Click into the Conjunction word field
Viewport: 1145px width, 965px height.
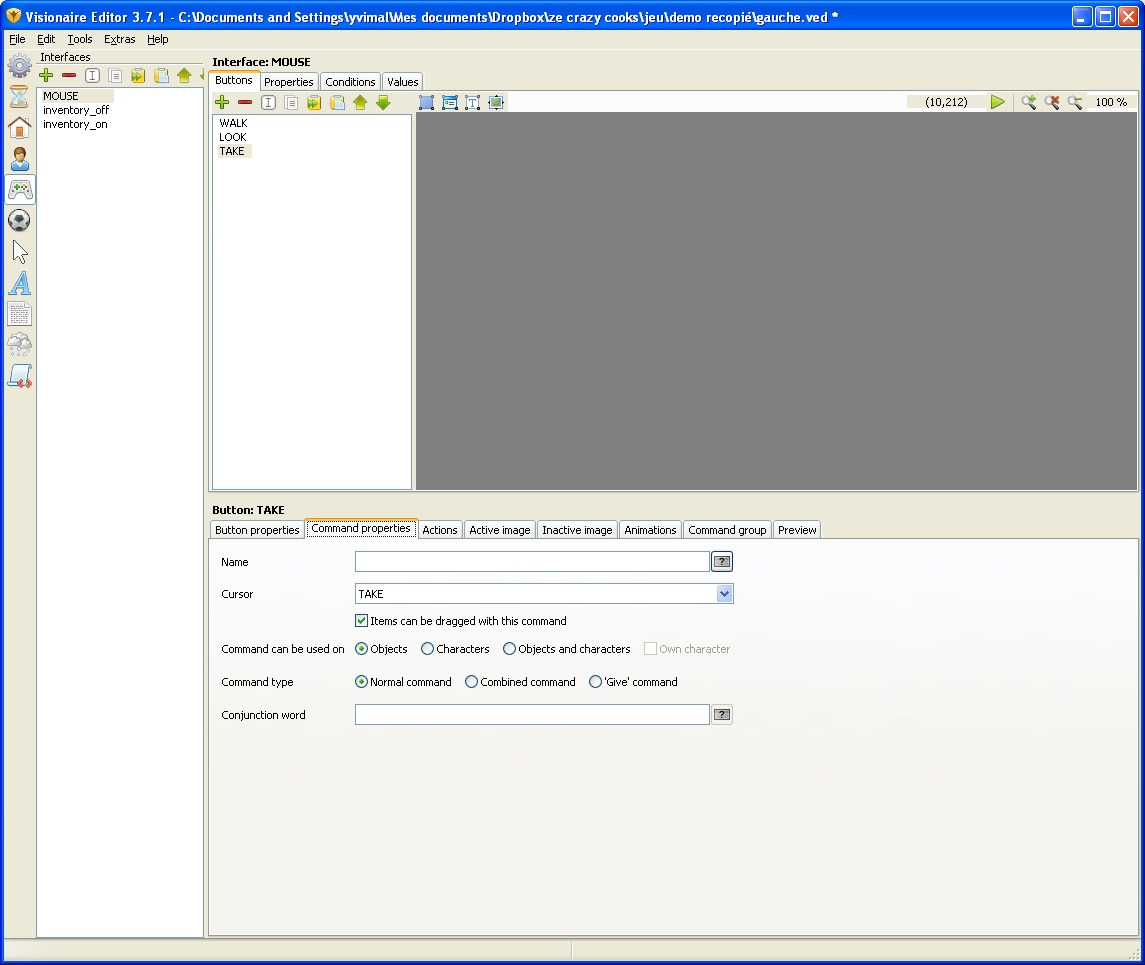532,715
